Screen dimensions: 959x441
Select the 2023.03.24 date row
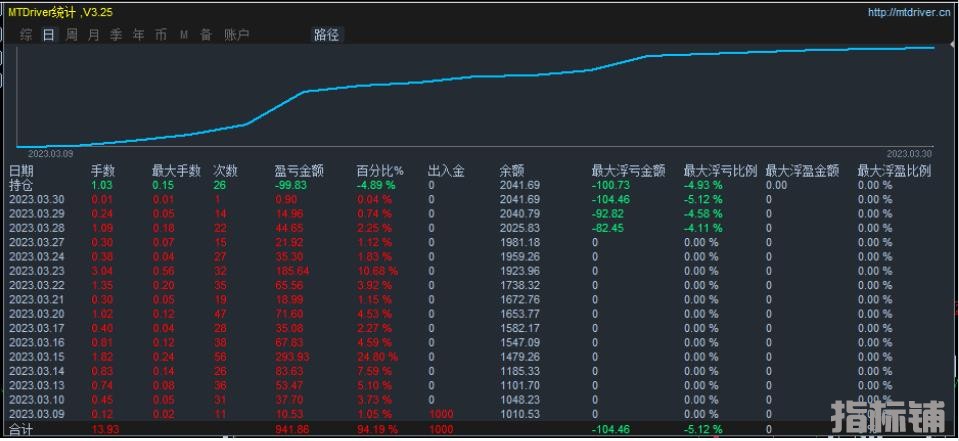[x=37, y=256]
